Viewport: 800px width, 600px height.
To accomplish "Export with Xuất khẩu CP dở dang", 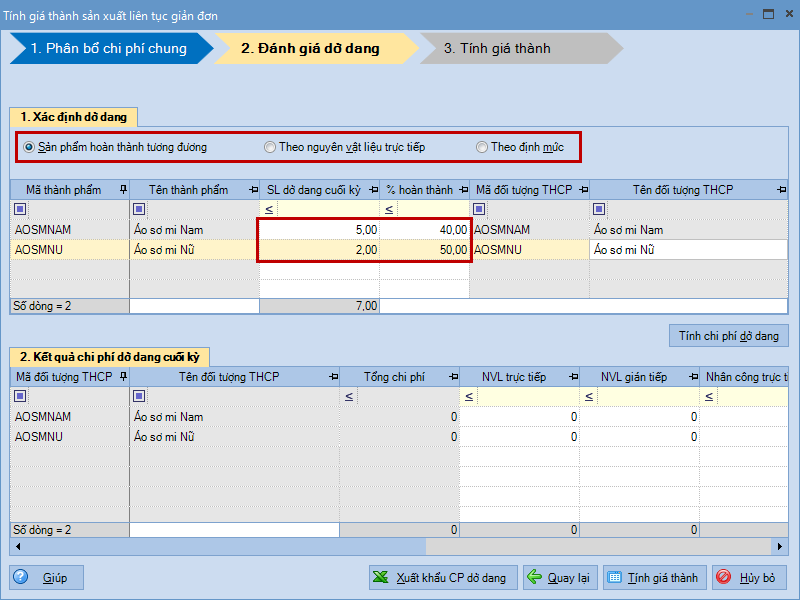I will tap(443, 578).
